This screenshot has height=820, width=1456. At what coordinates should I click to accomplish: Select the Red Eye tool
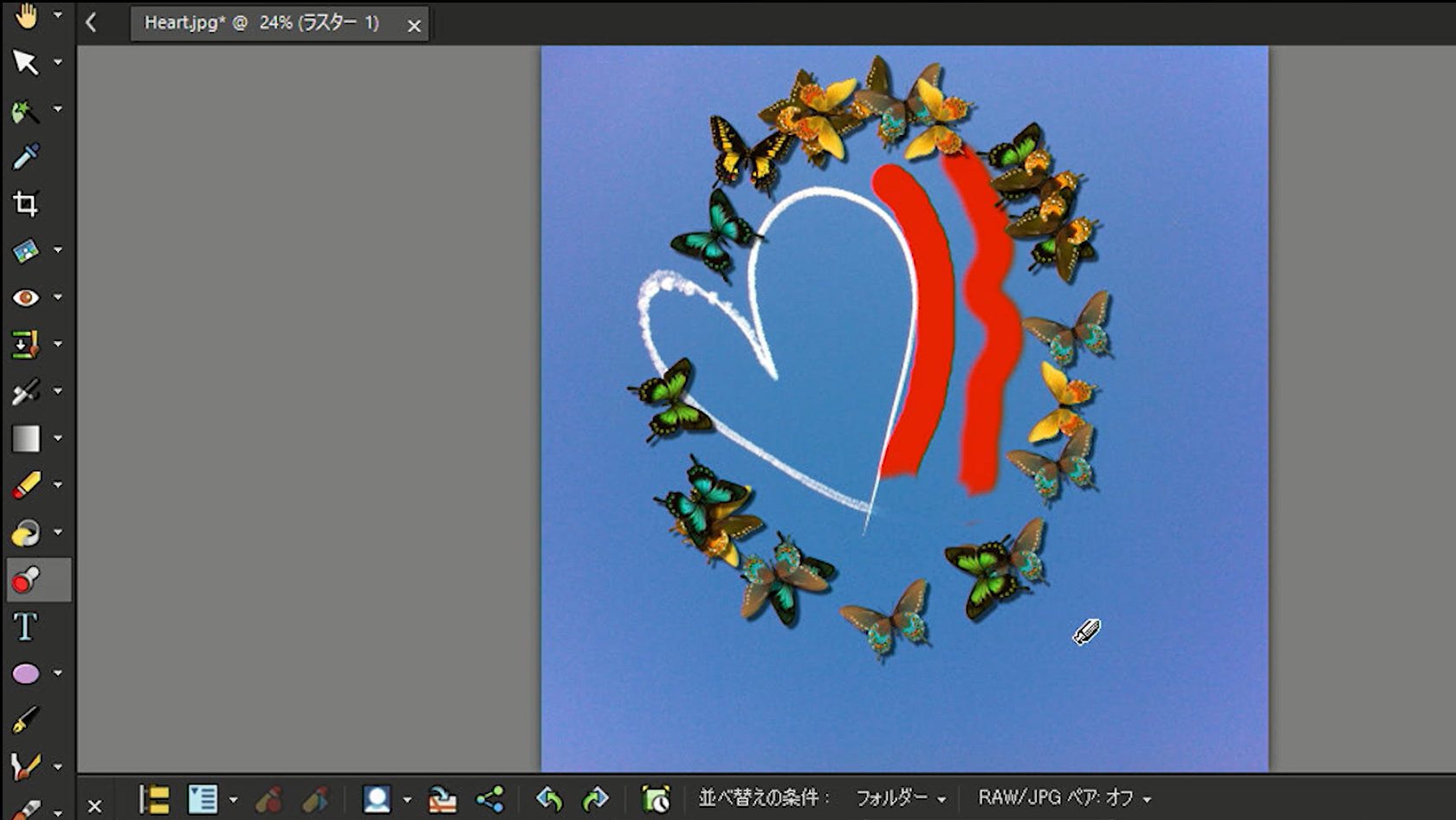pyautogui.click(x=26, y=298)
